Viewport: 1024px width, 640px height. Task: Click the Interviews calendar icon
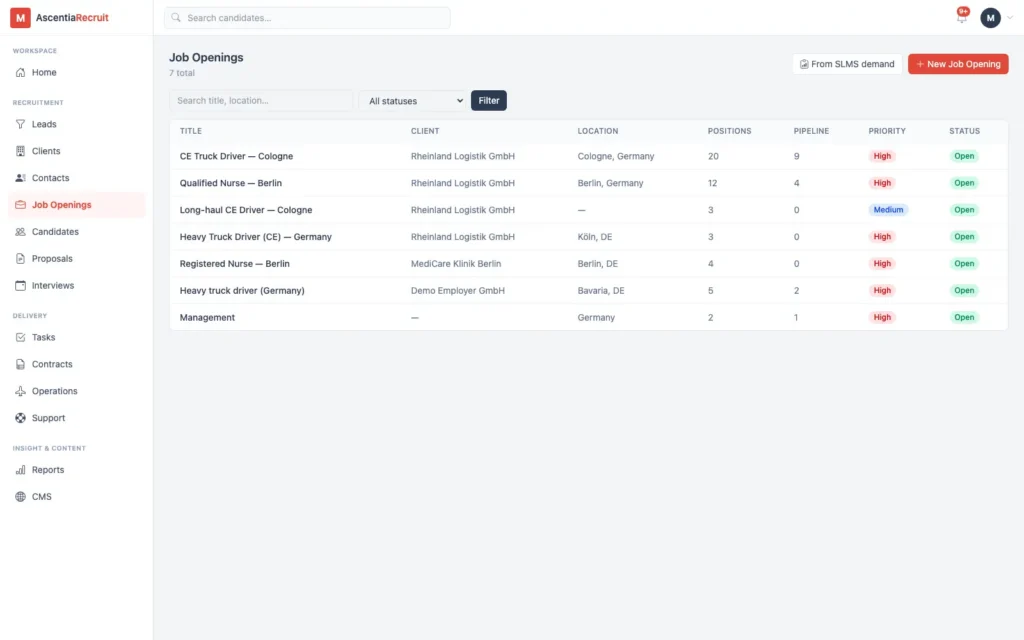(x=20, y=285)
